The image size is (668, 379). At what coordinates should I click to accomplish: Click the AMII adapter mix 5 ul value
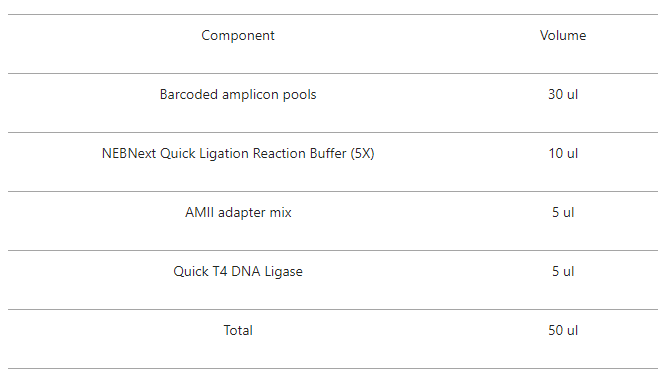point(563,212)
